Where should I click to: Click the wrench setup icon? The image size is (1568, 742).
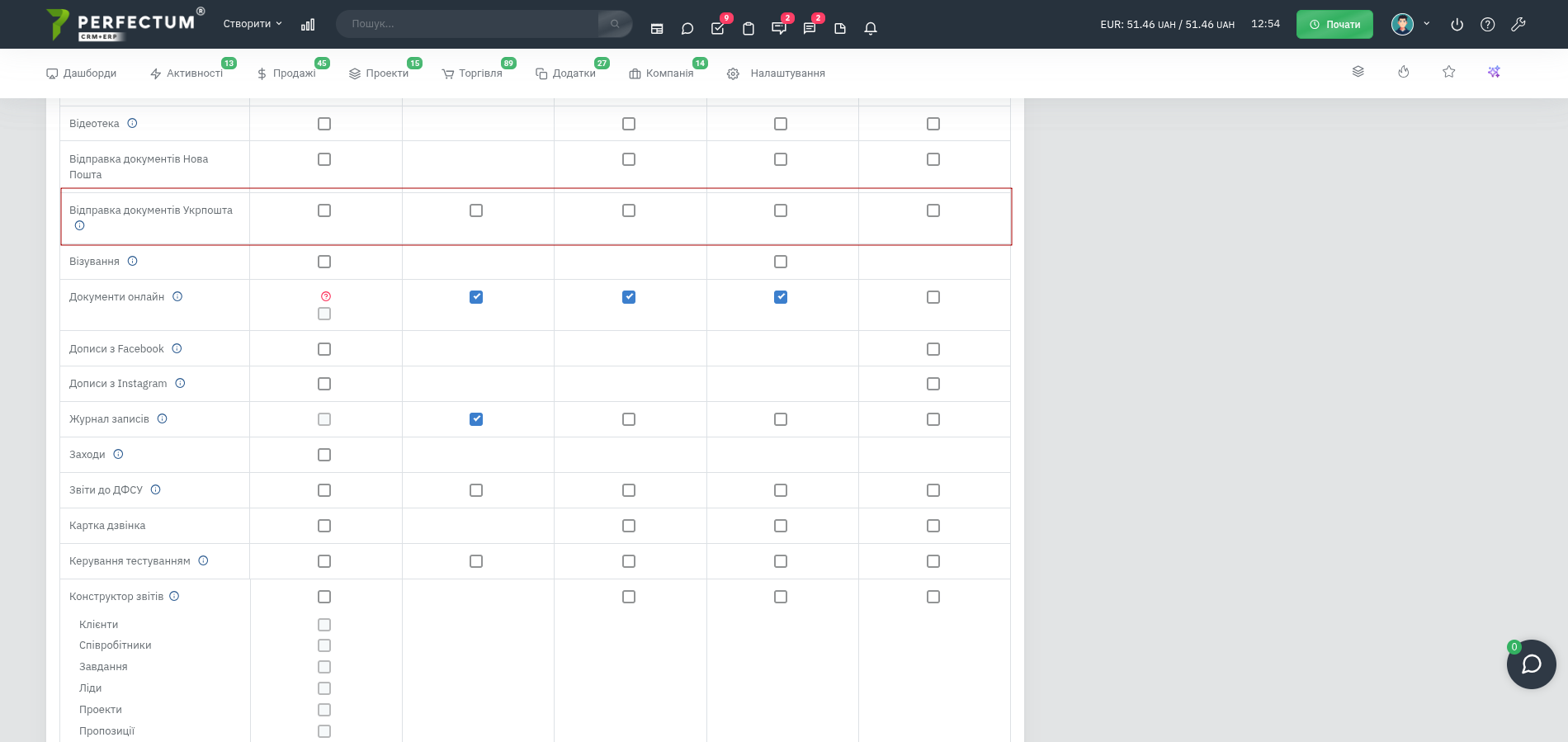[x=1518, y=25]
